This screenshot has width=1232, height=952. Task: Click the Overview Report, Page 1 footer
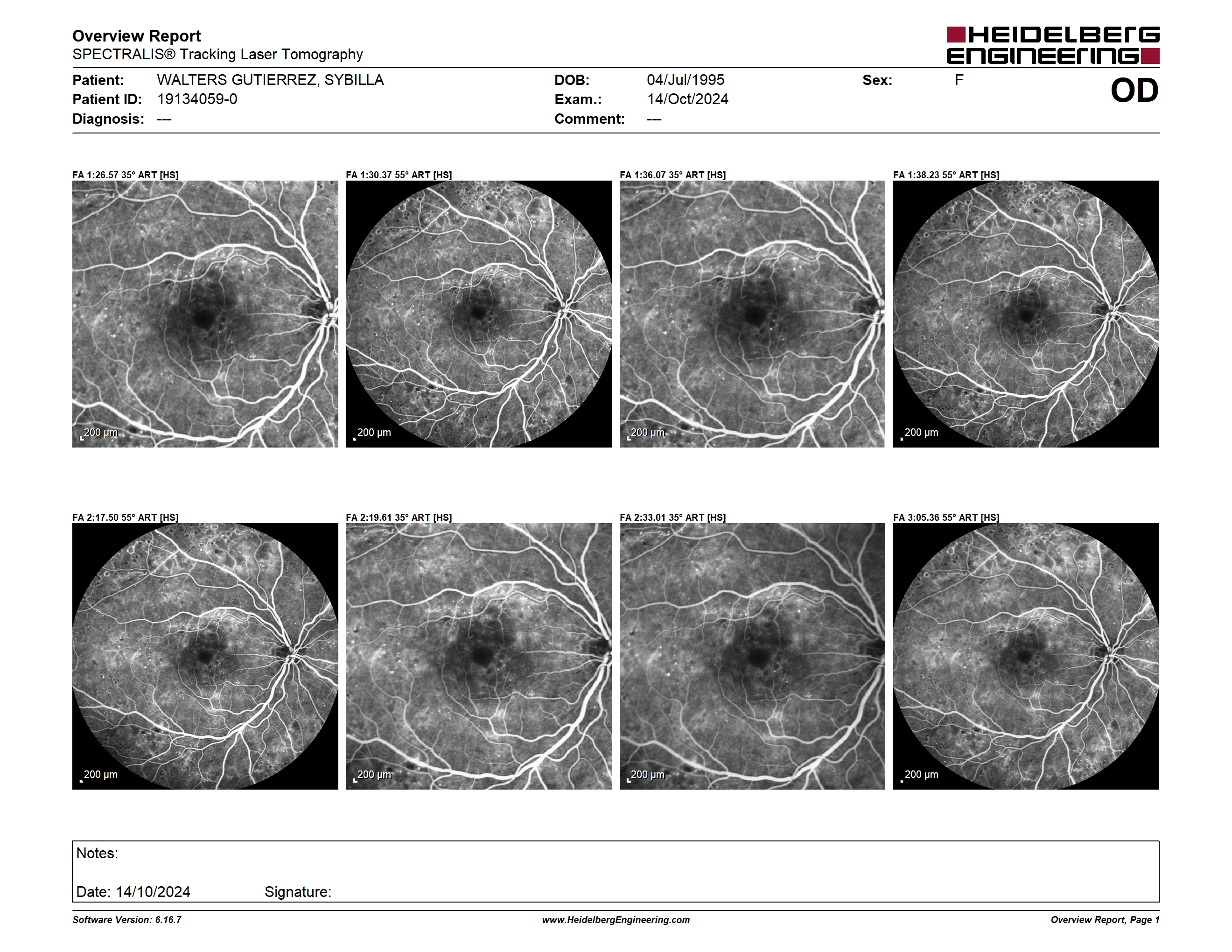coord(1105,920)
